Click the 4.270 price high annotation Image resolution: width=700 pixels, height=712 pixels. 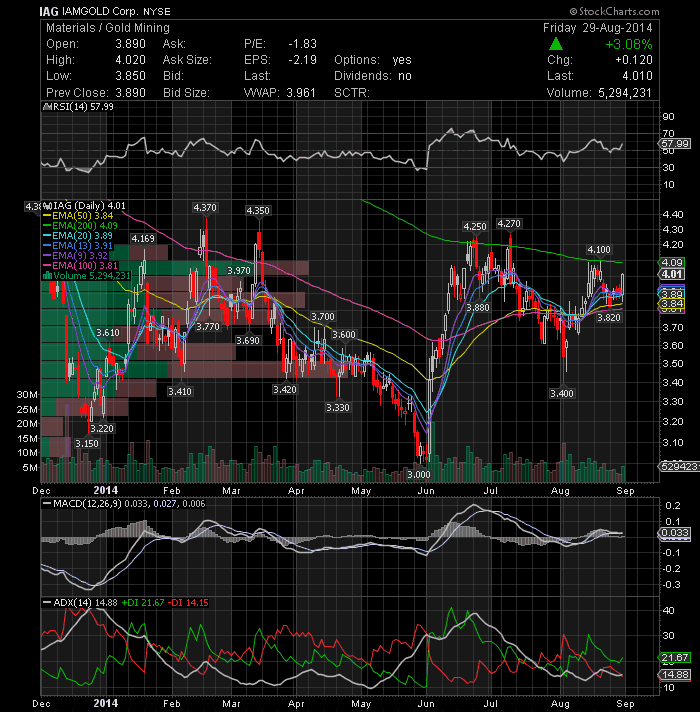pos(509,224)
